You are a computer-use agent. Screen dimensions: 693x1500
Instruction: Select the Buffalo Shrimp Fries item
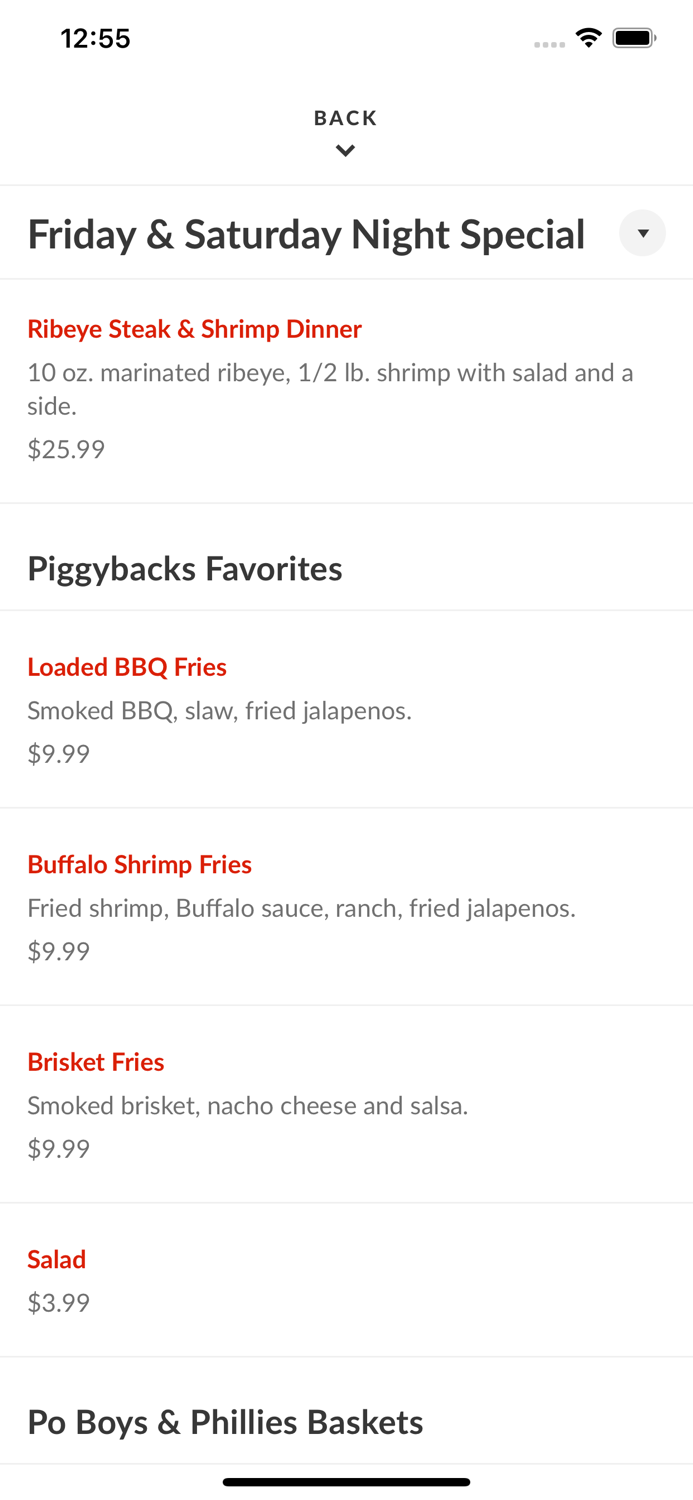point(139,865)
